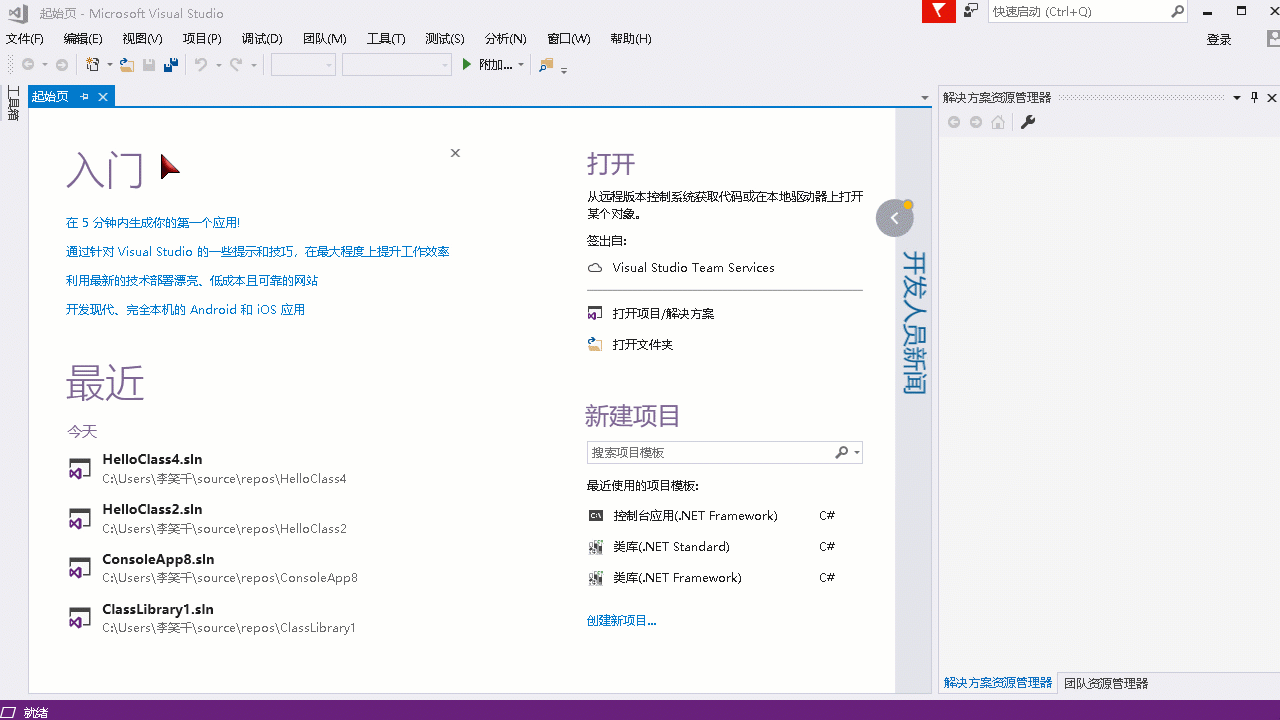This screenshot has height=720, width=1280.
Task: Click the Solution Explorer Back icon
Action: (954, 122)
